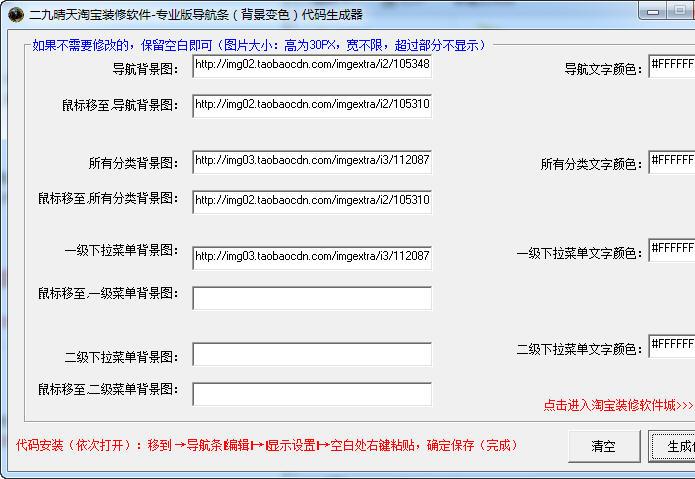Select the 二级下拉菜单文字颜色 color field

672,346
